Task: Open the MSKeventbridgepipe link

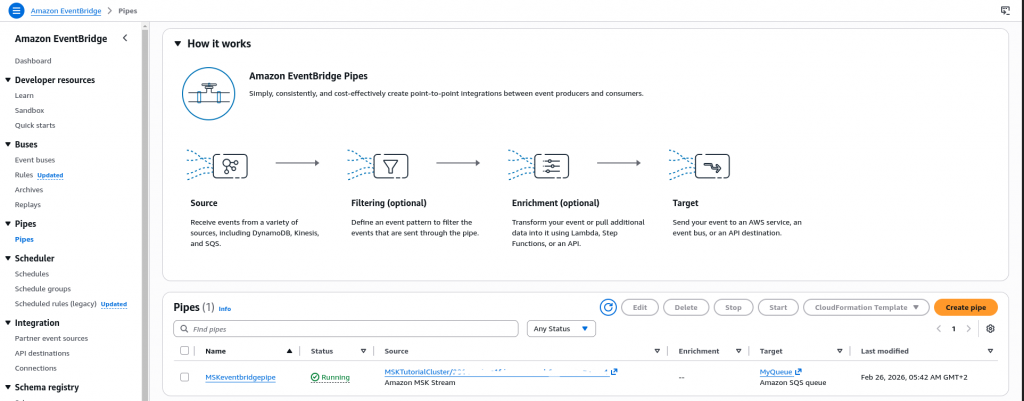Action: pyautogui.click(x=240, y=377)
